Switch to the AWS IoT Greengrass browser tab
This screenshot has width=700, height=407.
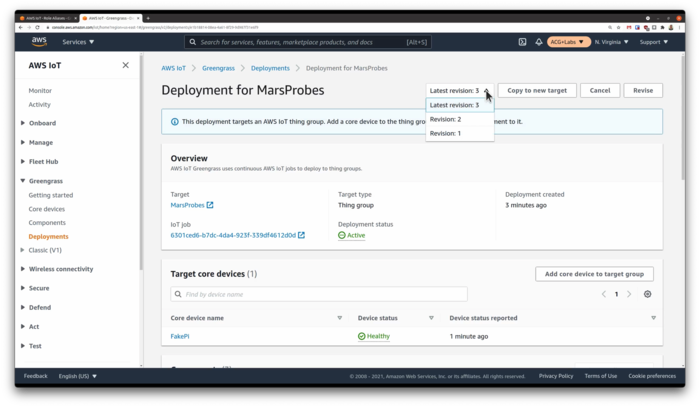pos(110,18)
